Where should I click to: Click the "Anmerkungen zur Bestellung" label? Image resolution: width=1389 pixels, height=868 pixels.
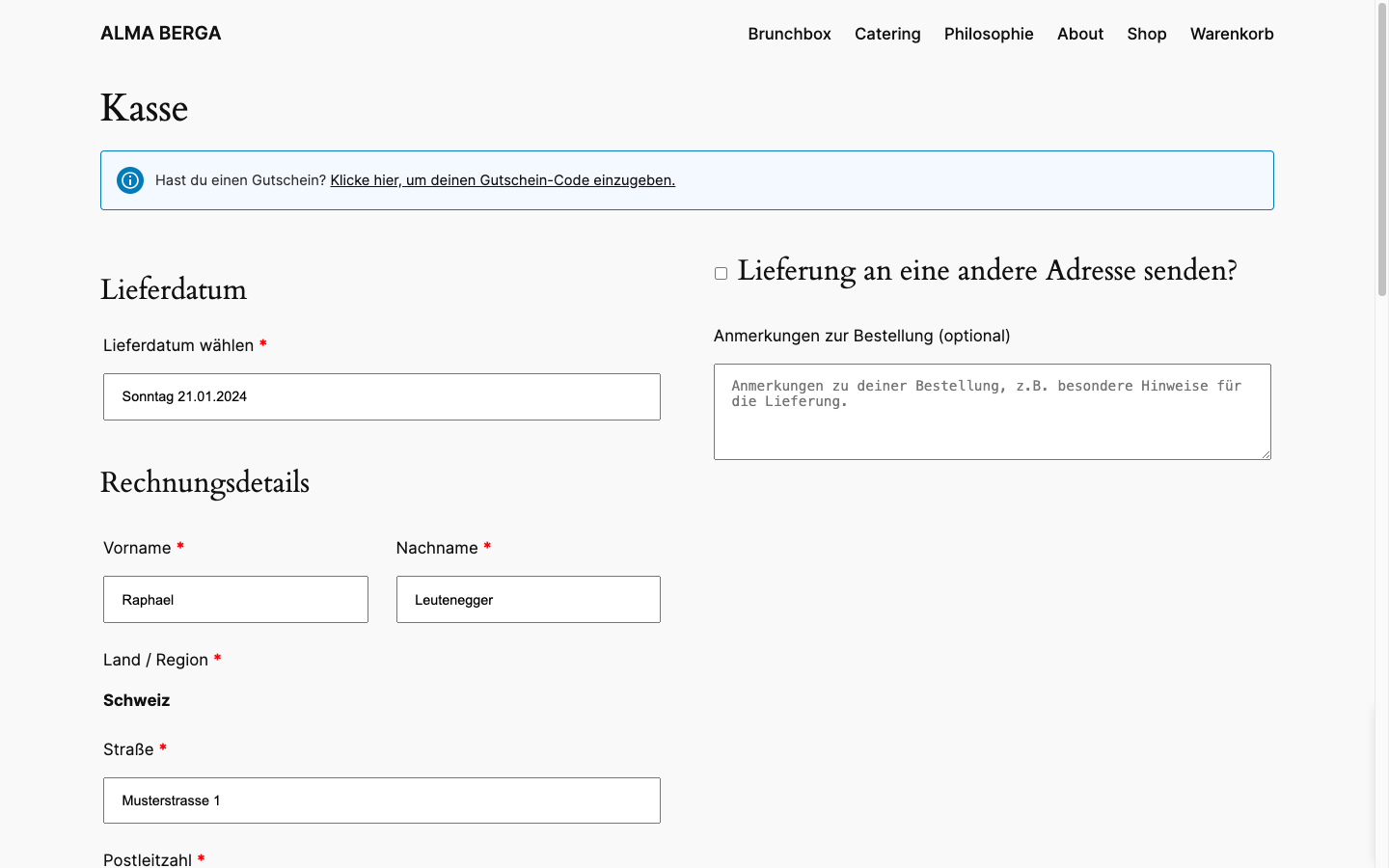[861, 336]
